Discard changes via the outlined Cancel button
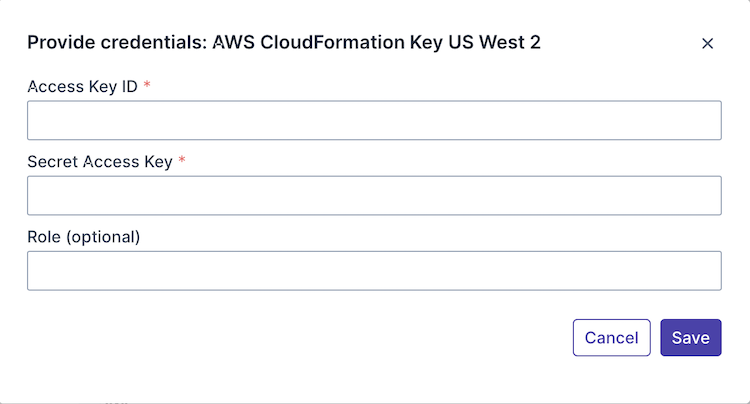 click(611, 338)
